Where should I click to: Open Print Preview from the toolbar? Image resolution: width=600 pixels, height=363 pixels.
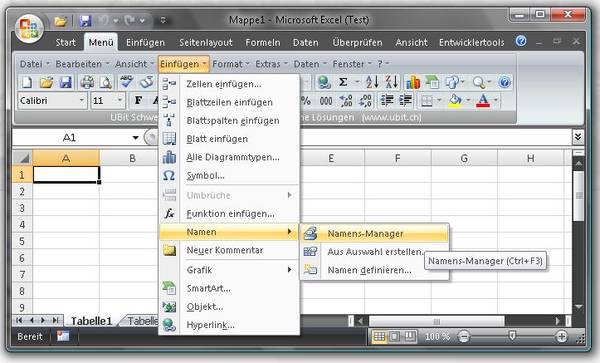106,82
